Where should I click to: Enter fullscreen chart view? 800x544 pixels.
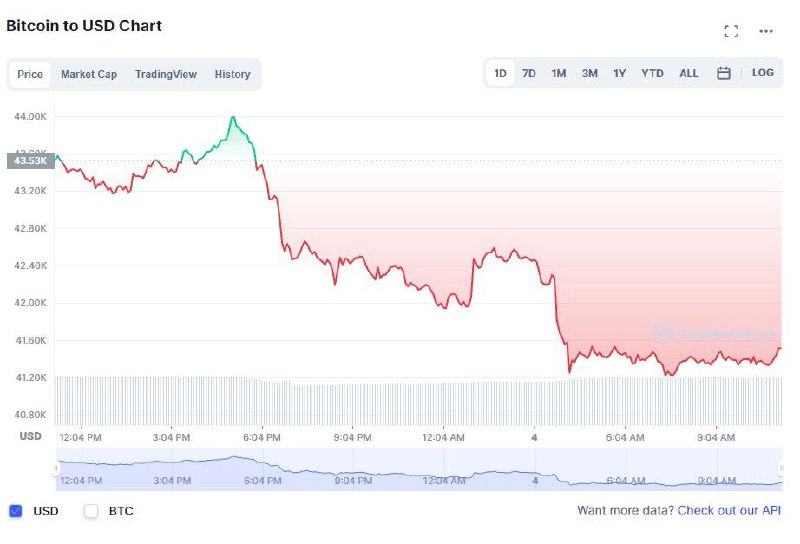pos(731,31)
